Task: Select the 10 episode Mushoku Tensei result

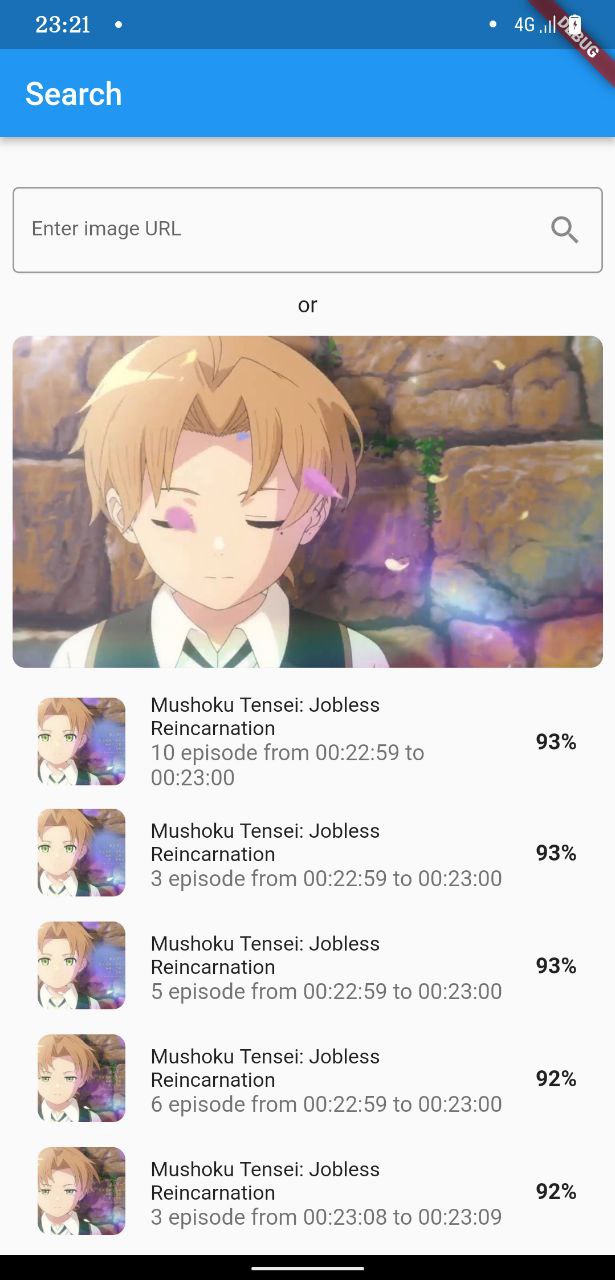Action: click(x=307, y=741)
